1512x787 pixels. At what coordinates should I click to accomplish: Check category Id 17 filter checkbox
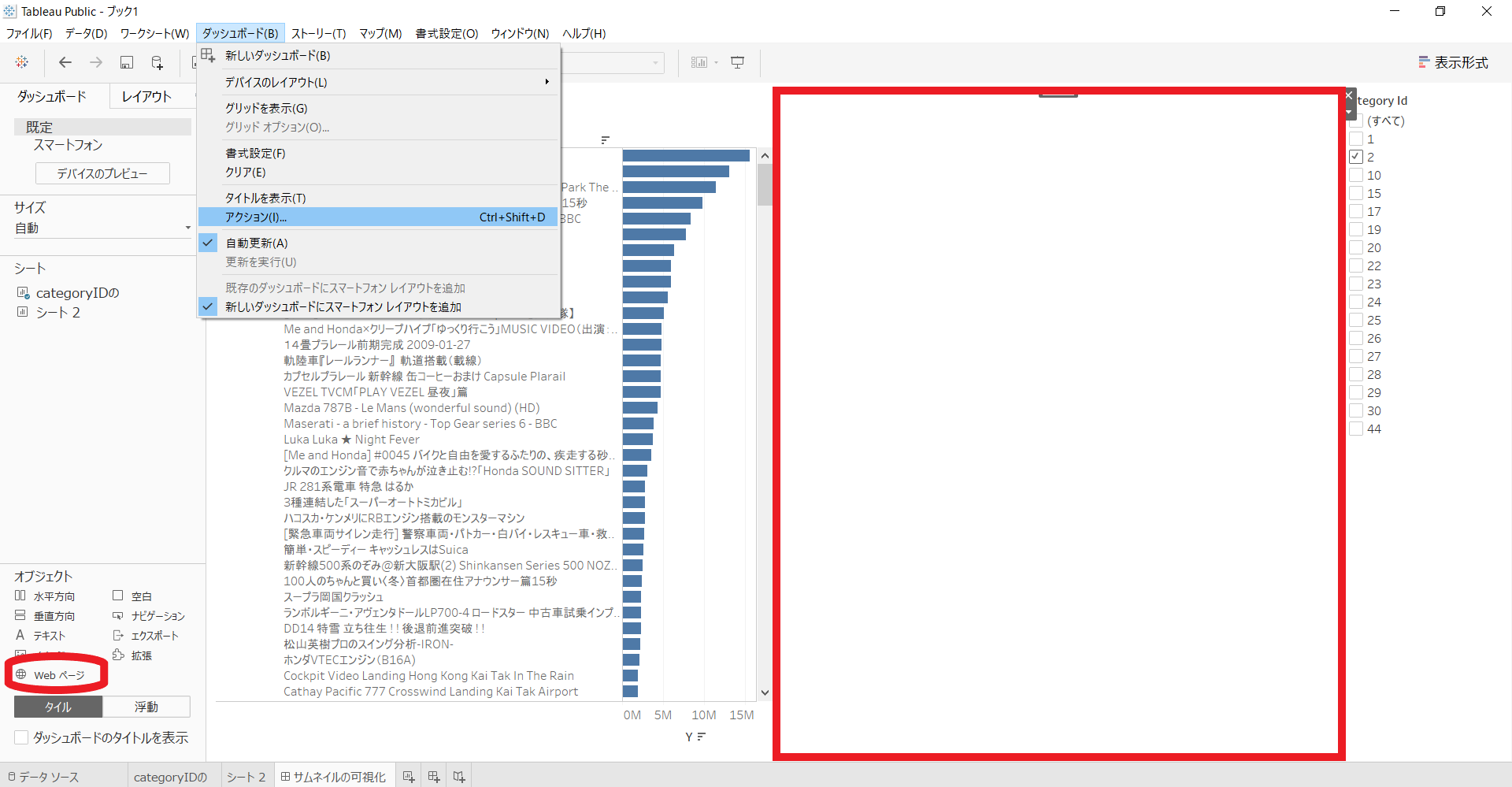1355,211
